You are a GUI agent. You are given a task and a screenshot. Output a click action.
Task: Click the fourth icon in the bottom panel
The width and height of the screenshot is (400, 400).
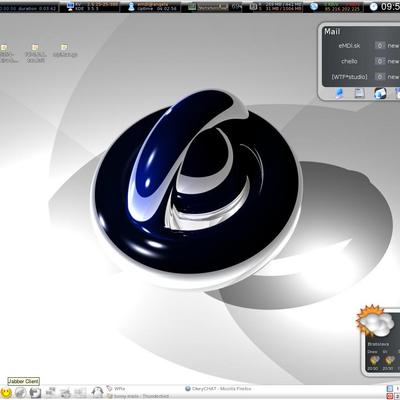pyautogui.click(x=51, y=392)
